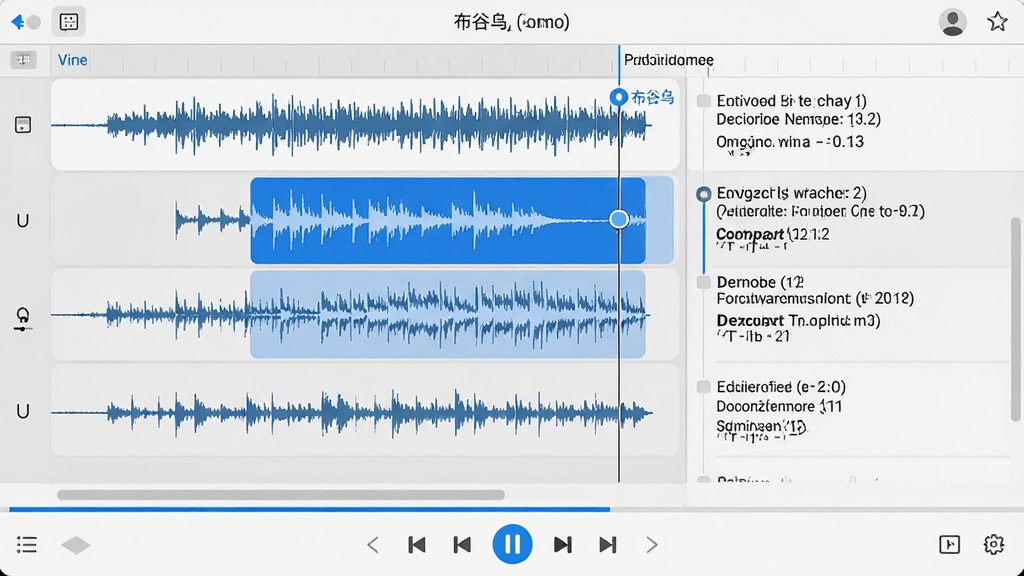Toggle checkbox beside Eotivoed entry
Image resolution: width=1024 pixels, height=576 pixels.
(x=703, y=101)
